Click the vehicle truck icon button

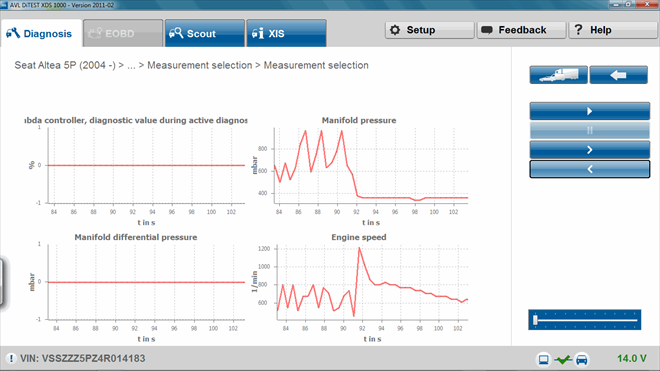(558, 75)
